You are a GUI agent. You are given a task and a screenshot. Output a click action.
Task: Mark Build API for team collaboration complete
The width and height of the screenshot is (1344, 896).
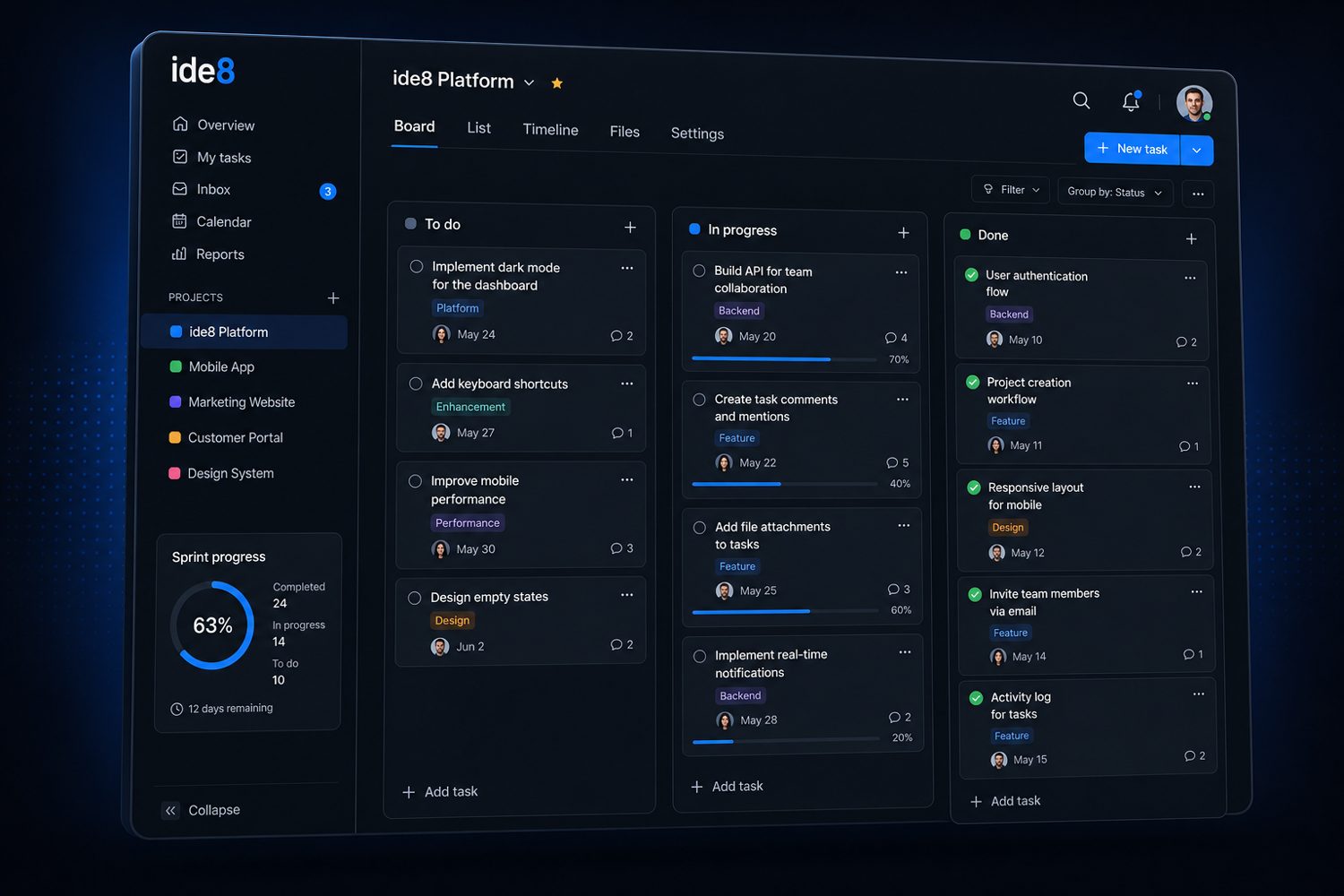(x=699, y=271)
